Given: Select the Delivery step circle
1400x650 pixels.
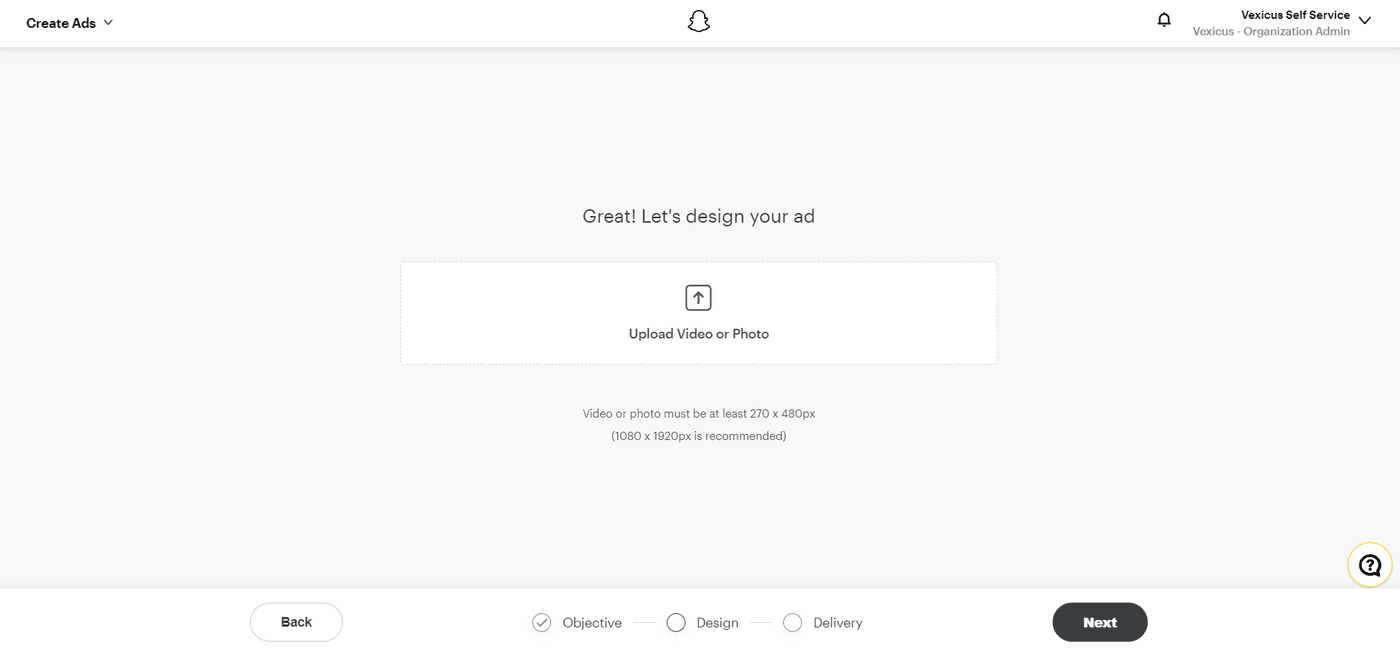Looking at the screenshot, I should (x=792, y=622).
